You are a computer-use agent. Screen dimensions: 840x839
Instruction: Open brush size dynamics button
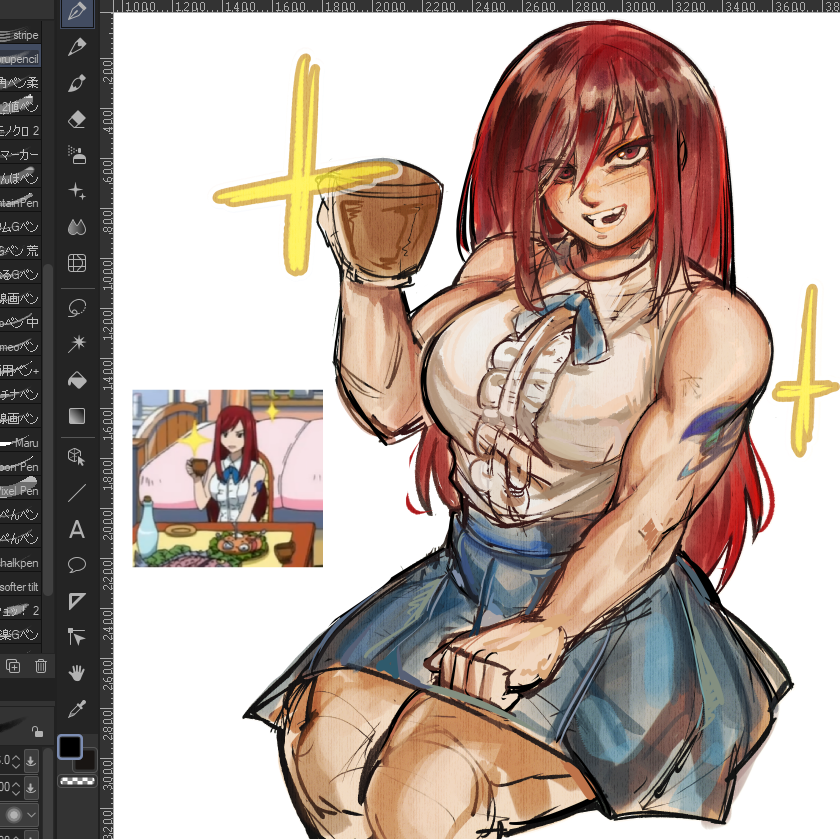tap(31, 760)
